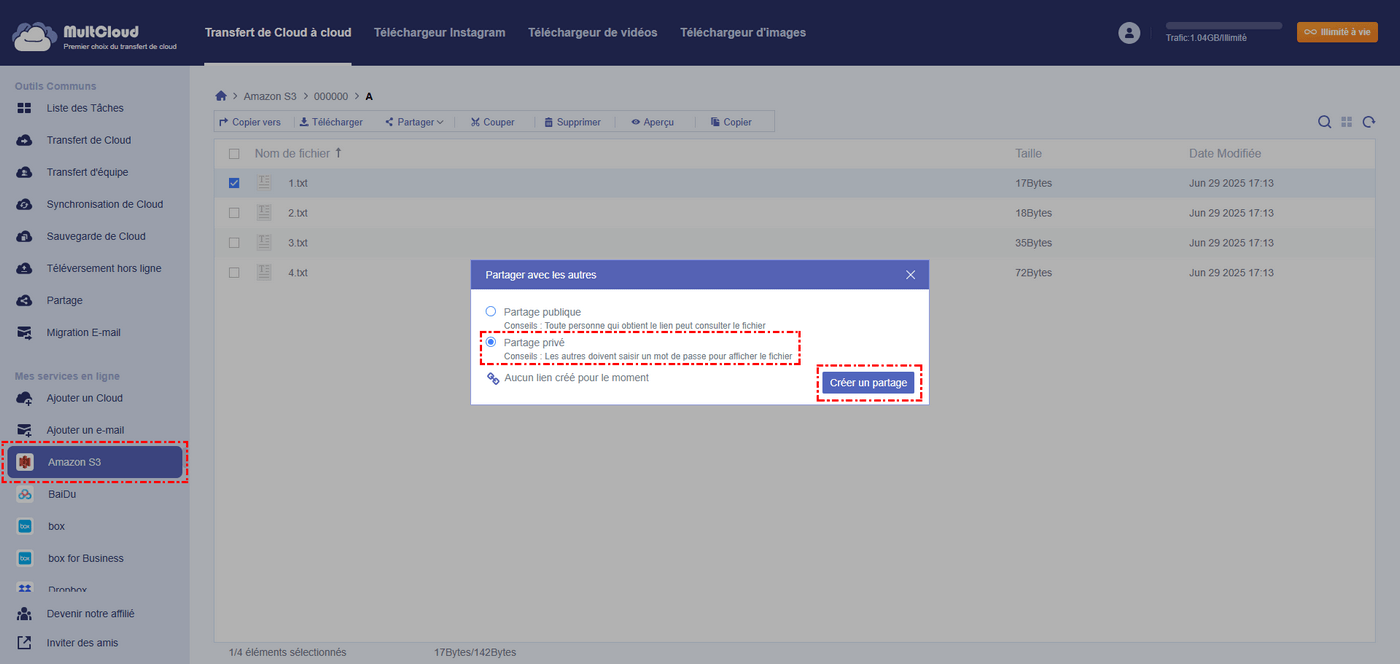This screenshot has width=1400, height=664.
Task: Close the Partager avec les autres dialog
Action: (910, 274)
